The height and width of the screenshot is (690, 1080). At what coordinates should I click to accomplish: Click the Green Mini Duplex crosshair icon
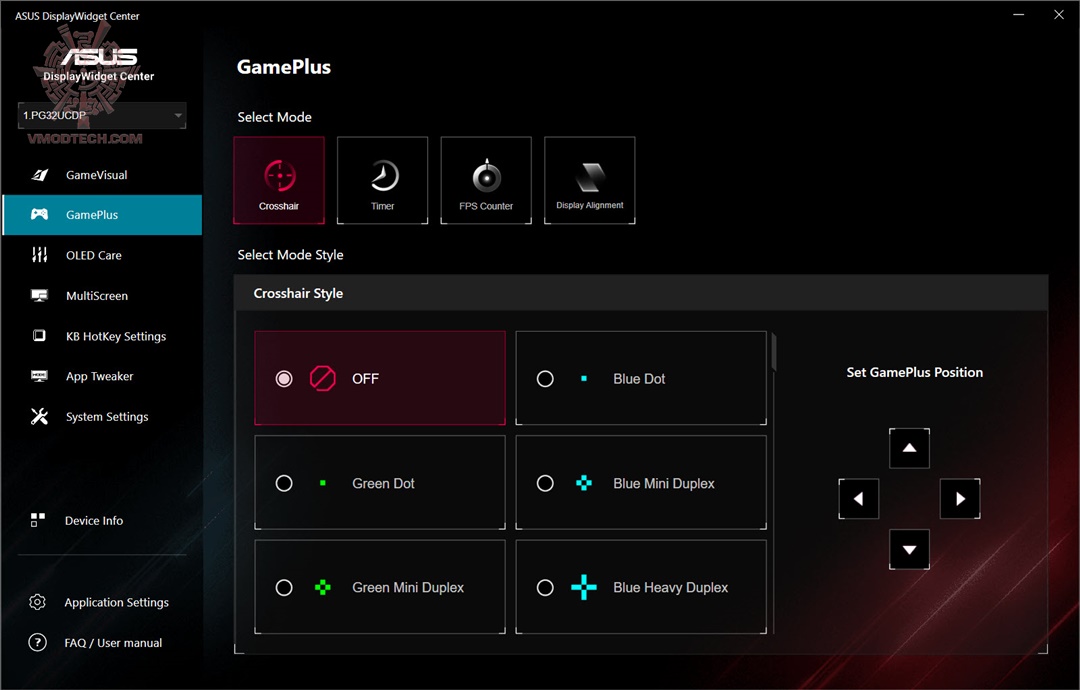322,587
